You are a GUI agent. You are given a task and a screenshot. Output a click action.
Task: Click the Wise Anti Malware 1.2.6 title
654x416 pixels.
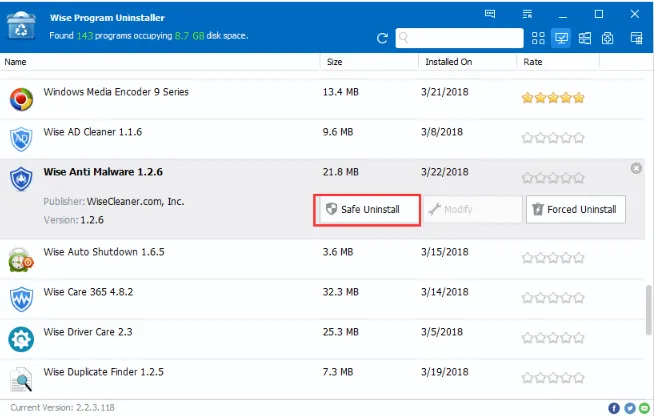pos(103,172)
